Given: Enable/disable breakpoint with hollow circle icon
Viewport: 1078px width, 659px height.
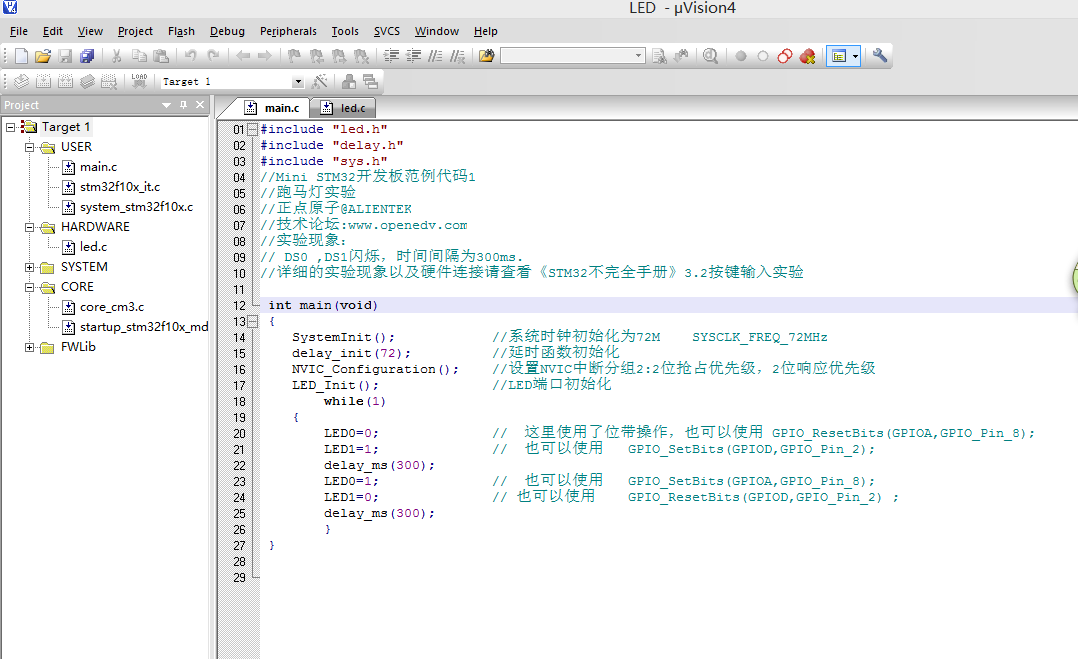Looking at the screenshot, I should coord(762,56).
